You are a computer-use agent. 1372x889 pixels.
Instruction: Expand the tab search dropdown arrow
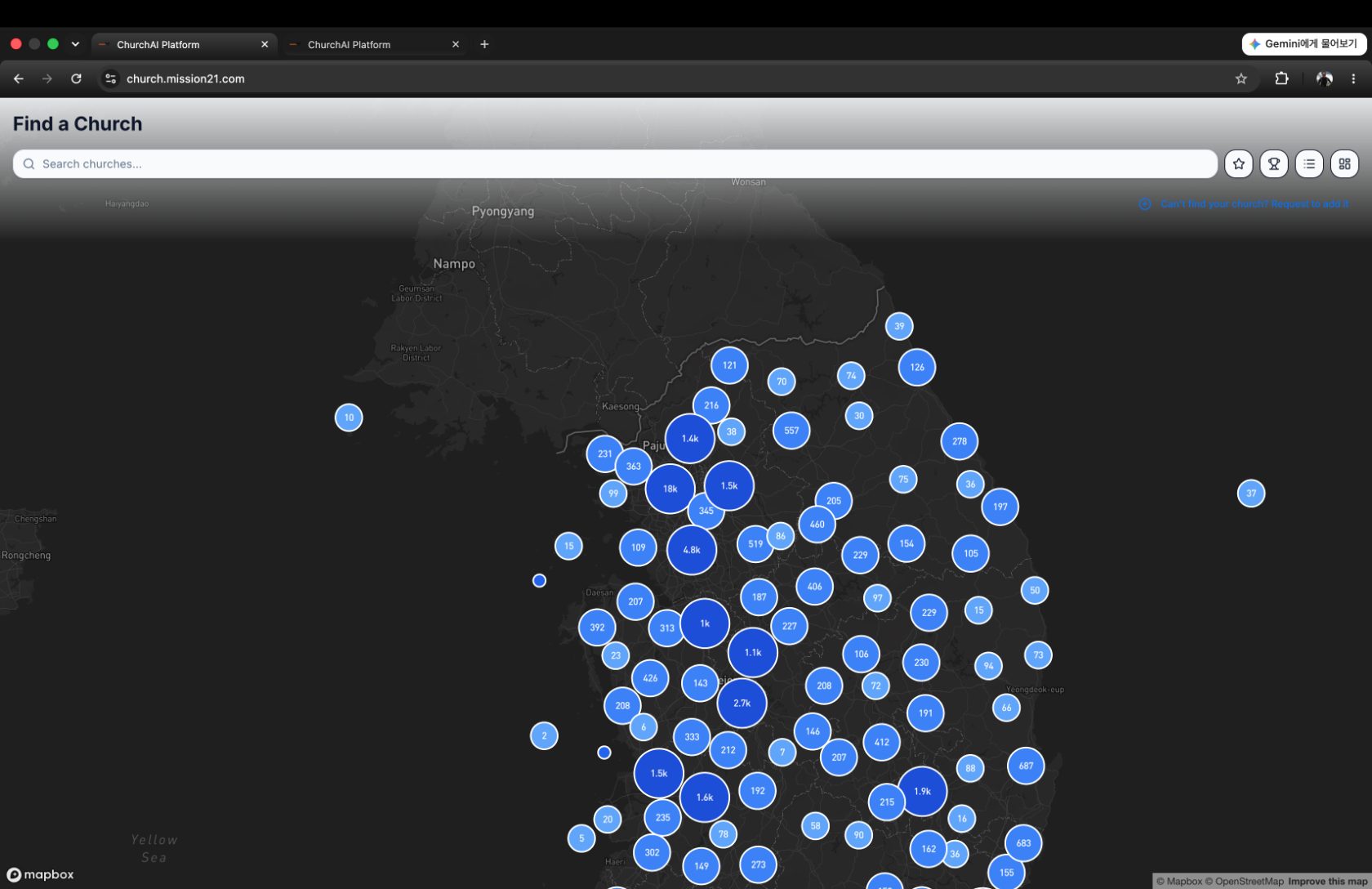click(75, 44)
